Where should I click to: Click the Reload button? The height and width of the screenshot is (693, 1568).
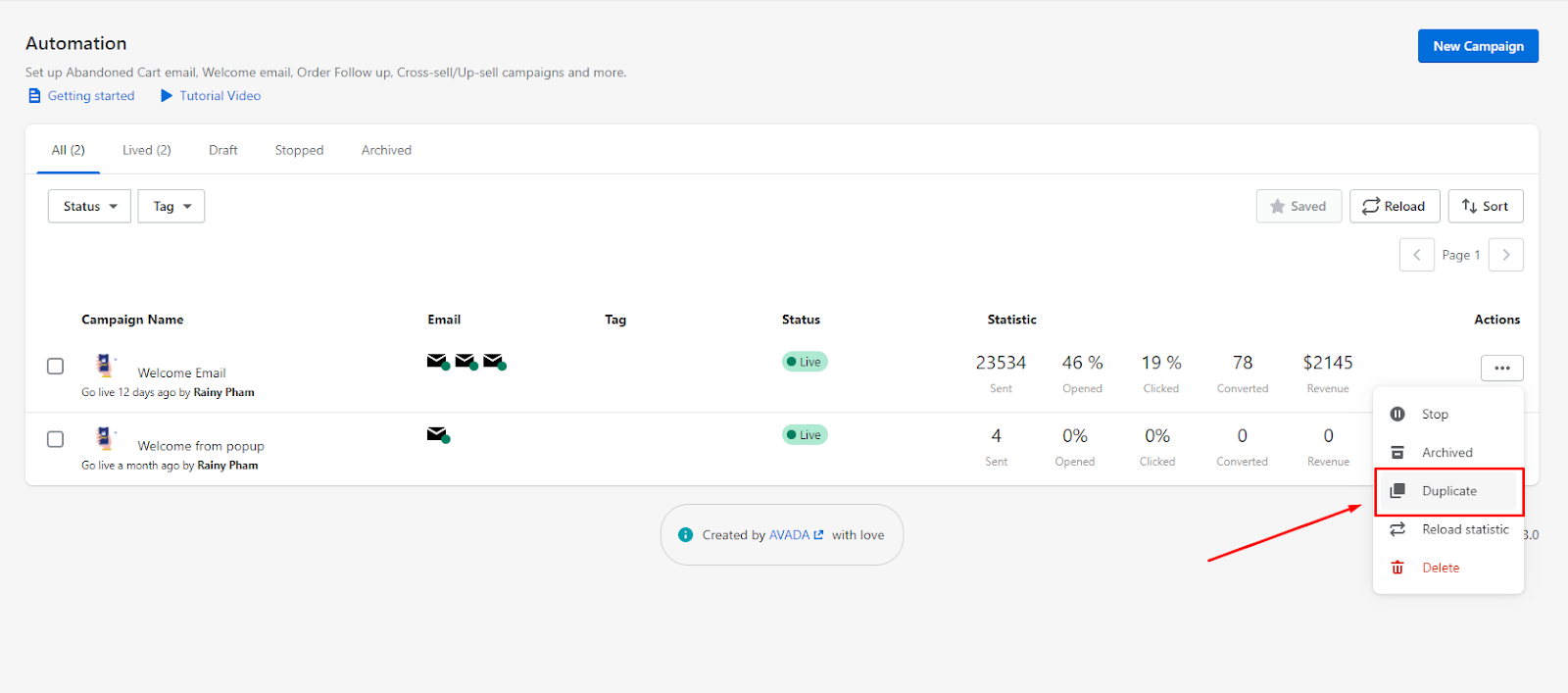coord(1394,207)
